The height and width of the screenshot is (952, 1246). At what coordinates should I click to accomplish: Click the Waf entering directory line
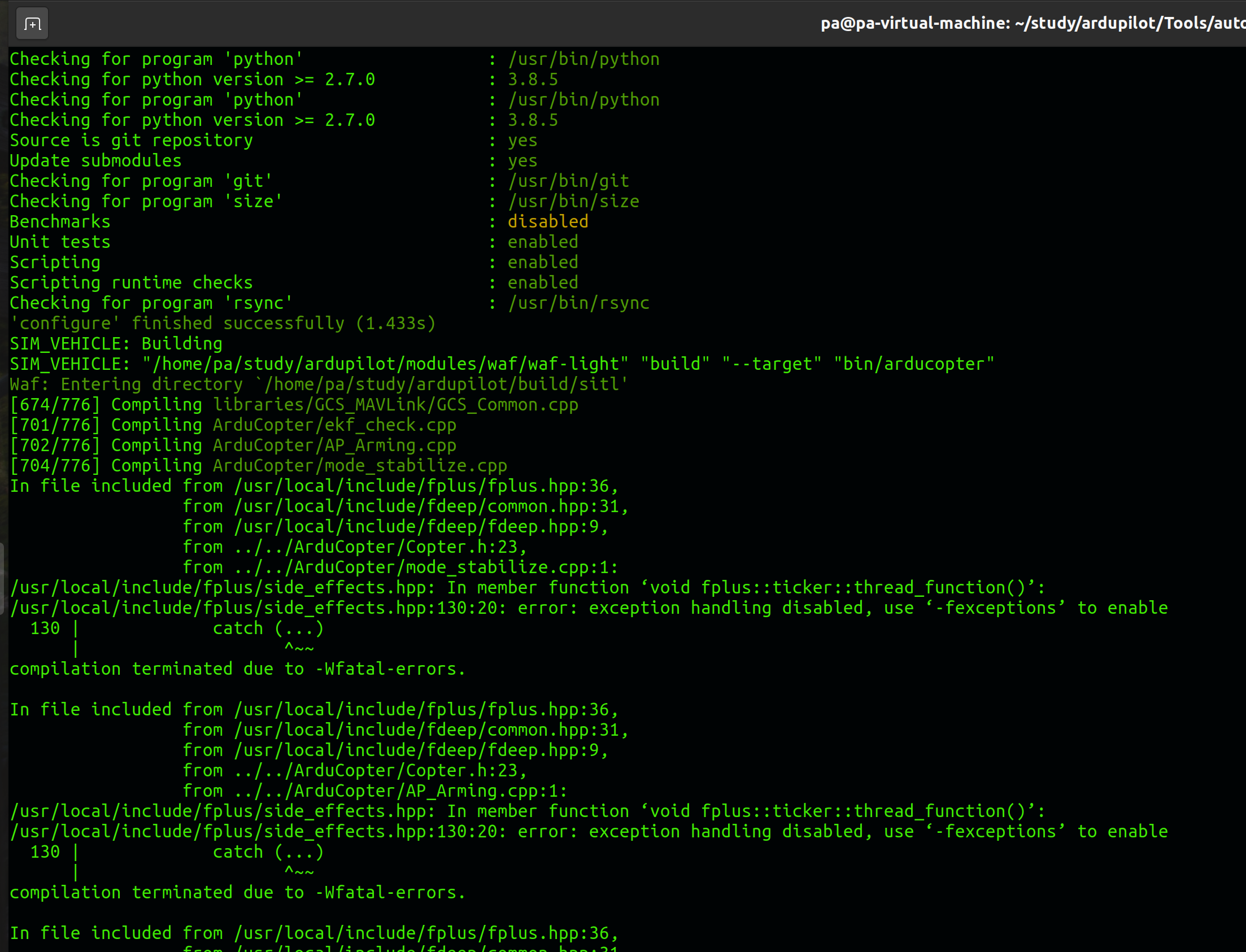pyautogui.click(x=317, y=383)
